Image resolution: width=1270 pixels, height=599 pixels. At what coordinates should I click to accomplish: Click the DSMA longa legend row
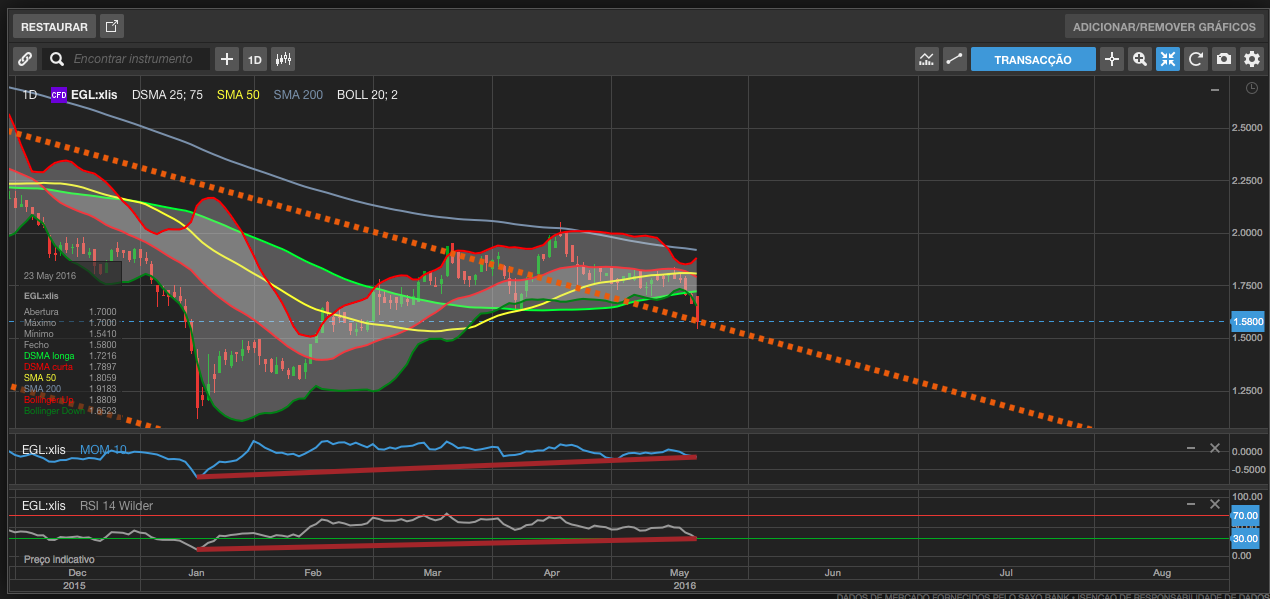coord(71,355)
